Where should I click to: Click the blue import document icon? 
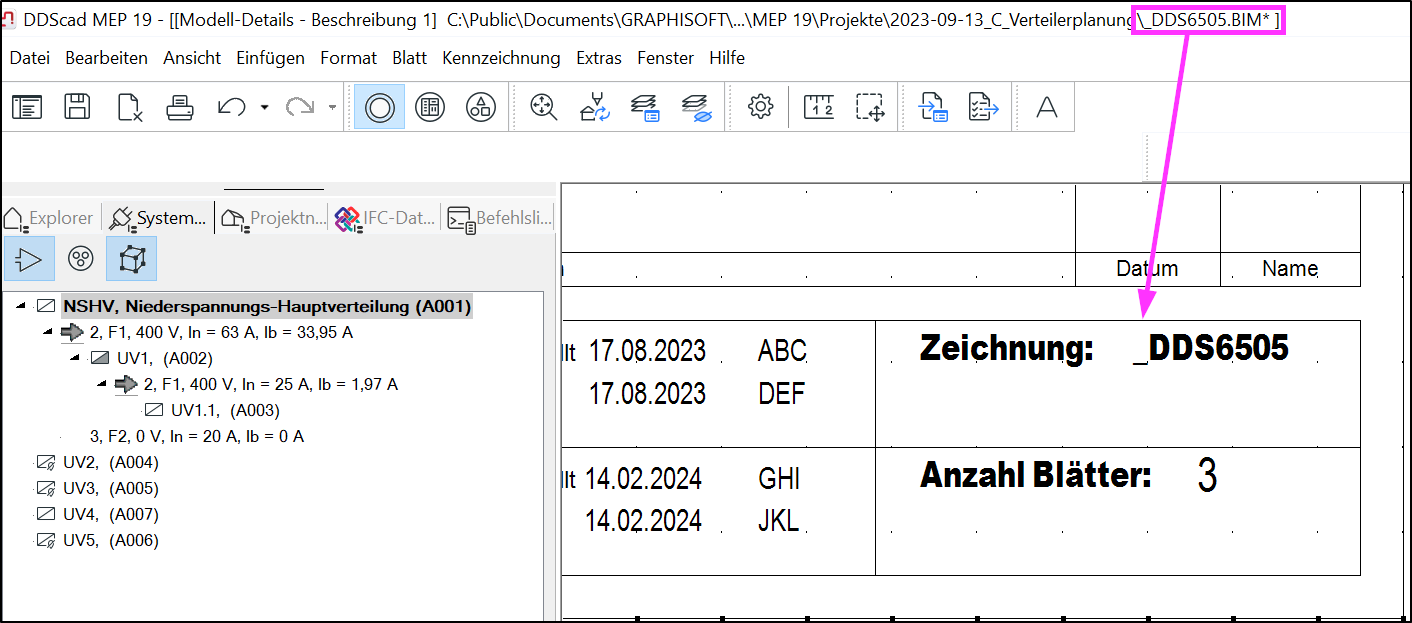click(x=933, y=107)
